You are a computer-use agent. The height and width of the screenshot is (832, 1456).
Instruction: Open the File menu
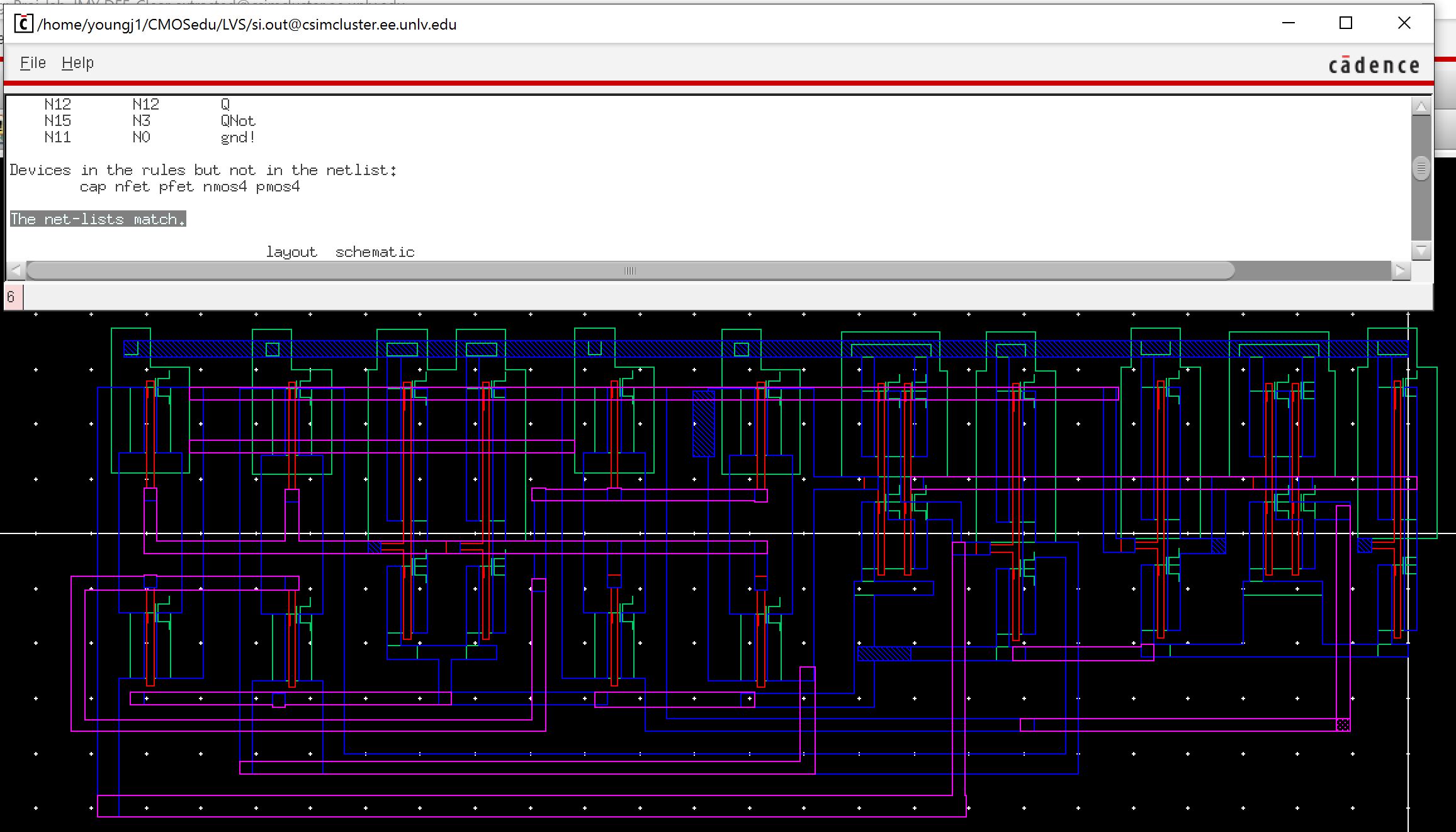[x=33, y=63]
